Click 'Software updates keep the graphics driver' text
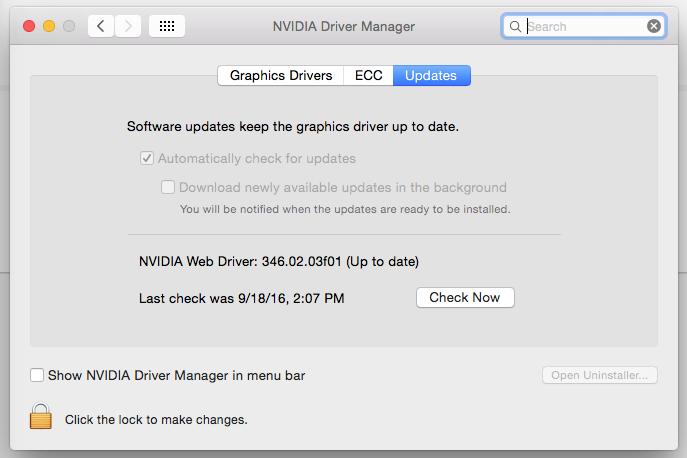Viewport: 687px width, 458px height. pyautogui.click(x=293, y=127)
